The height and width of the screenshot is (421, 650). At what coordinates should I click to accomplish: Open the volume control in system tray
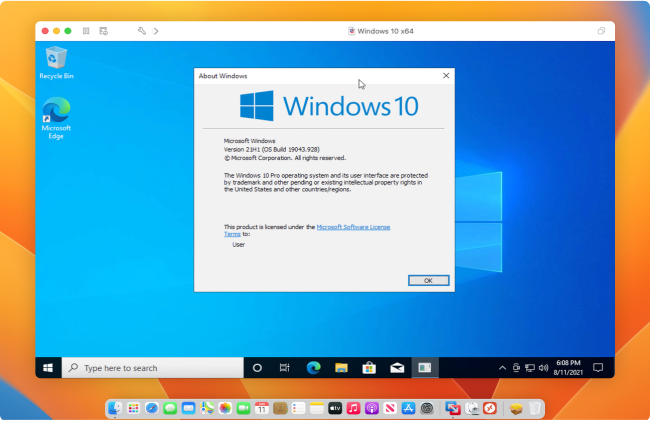click(x=543, y=368)
